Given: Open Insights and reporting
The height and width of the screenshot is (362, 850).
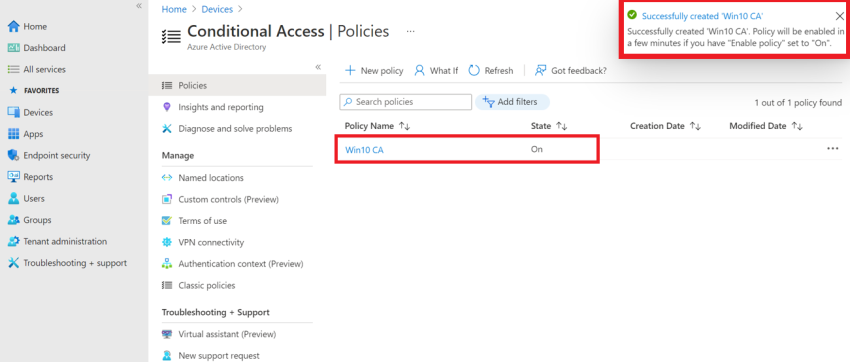Looking at the screenshot, I should (221, 107).
